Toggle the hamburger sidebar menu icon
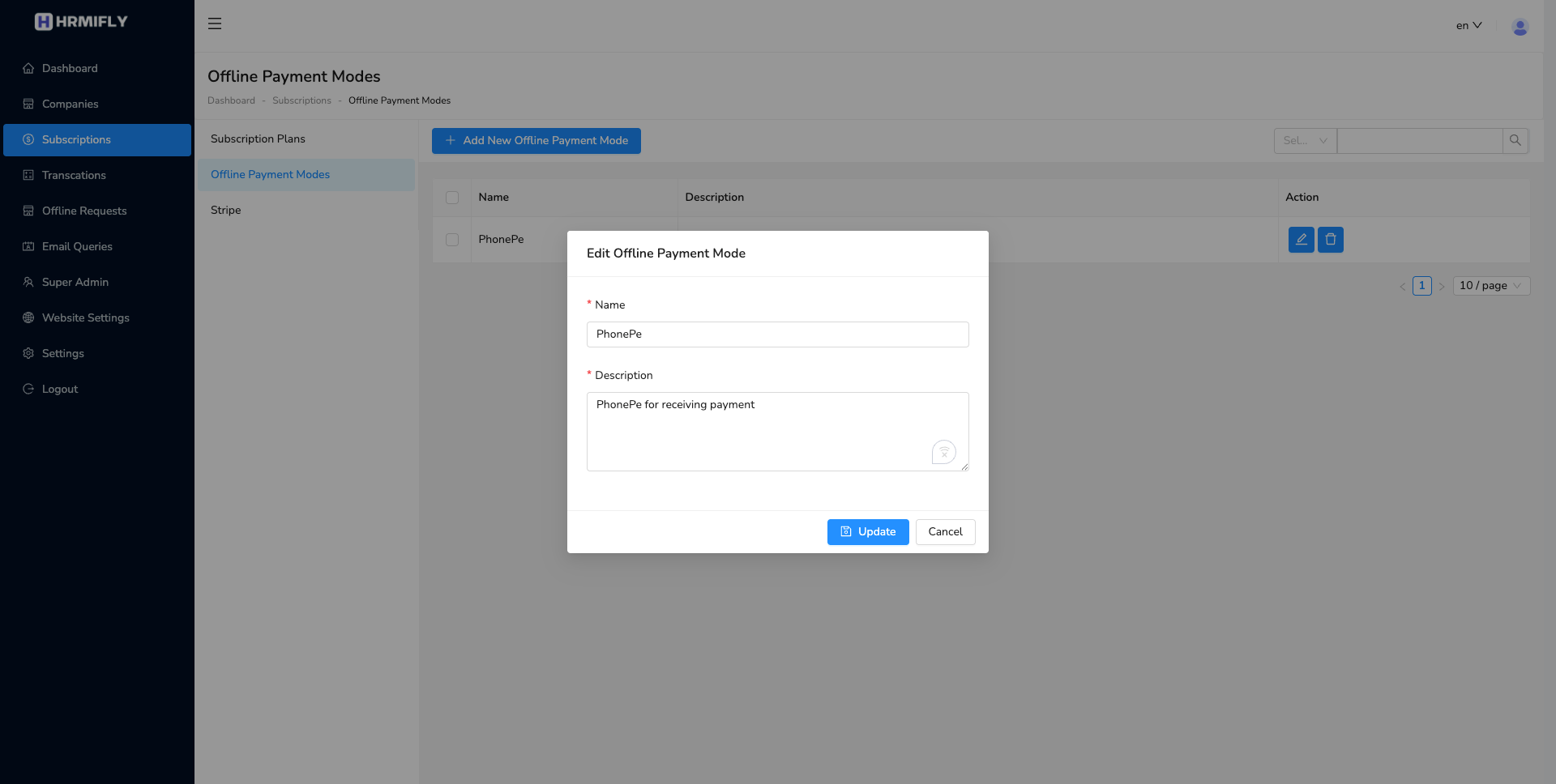 (215, 23)
